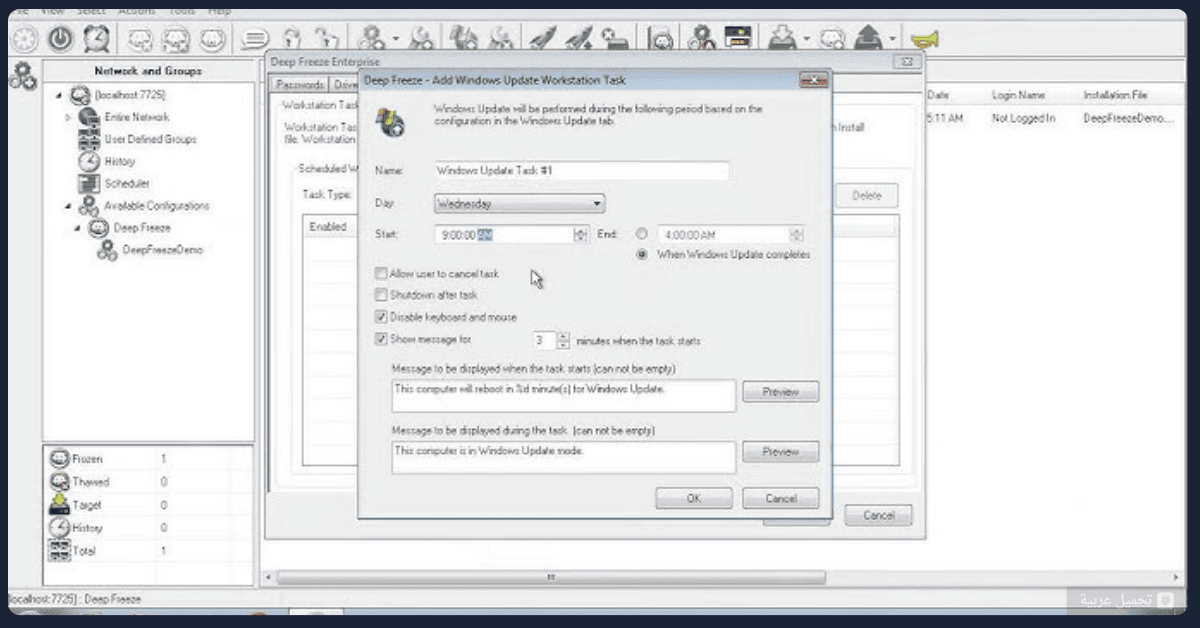Toggle the Show message for checkbox
Viewport: 1200px width, 628px height.
coord(381,340)
